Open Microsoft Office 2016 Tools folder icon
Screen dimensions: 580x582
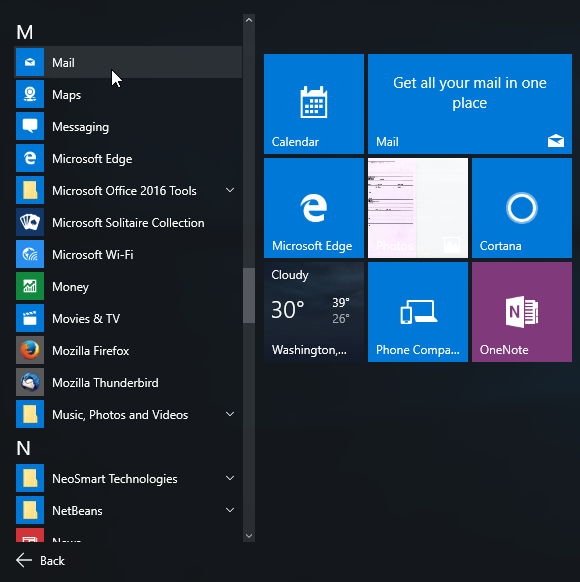30,190
